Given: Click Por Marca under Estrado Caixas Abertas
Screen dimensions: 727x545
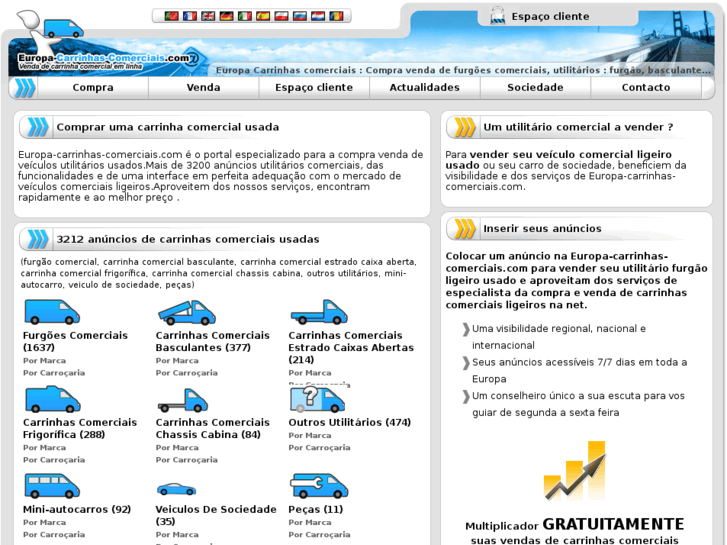Looking at the screenshot, I should pyautogui.click(x=310, y=372).
